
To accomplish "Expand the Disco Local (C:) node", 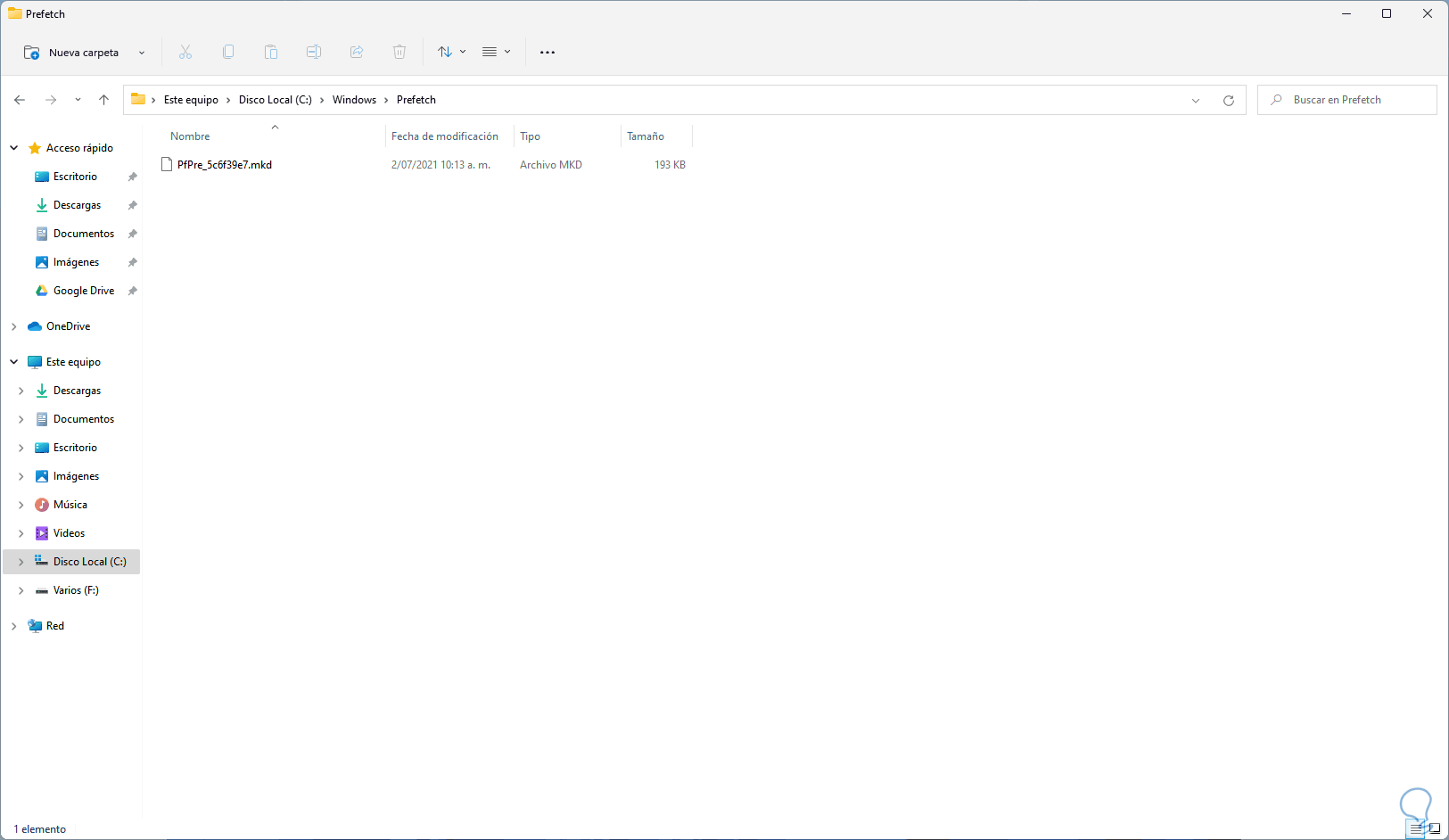I will coord(21,562).
